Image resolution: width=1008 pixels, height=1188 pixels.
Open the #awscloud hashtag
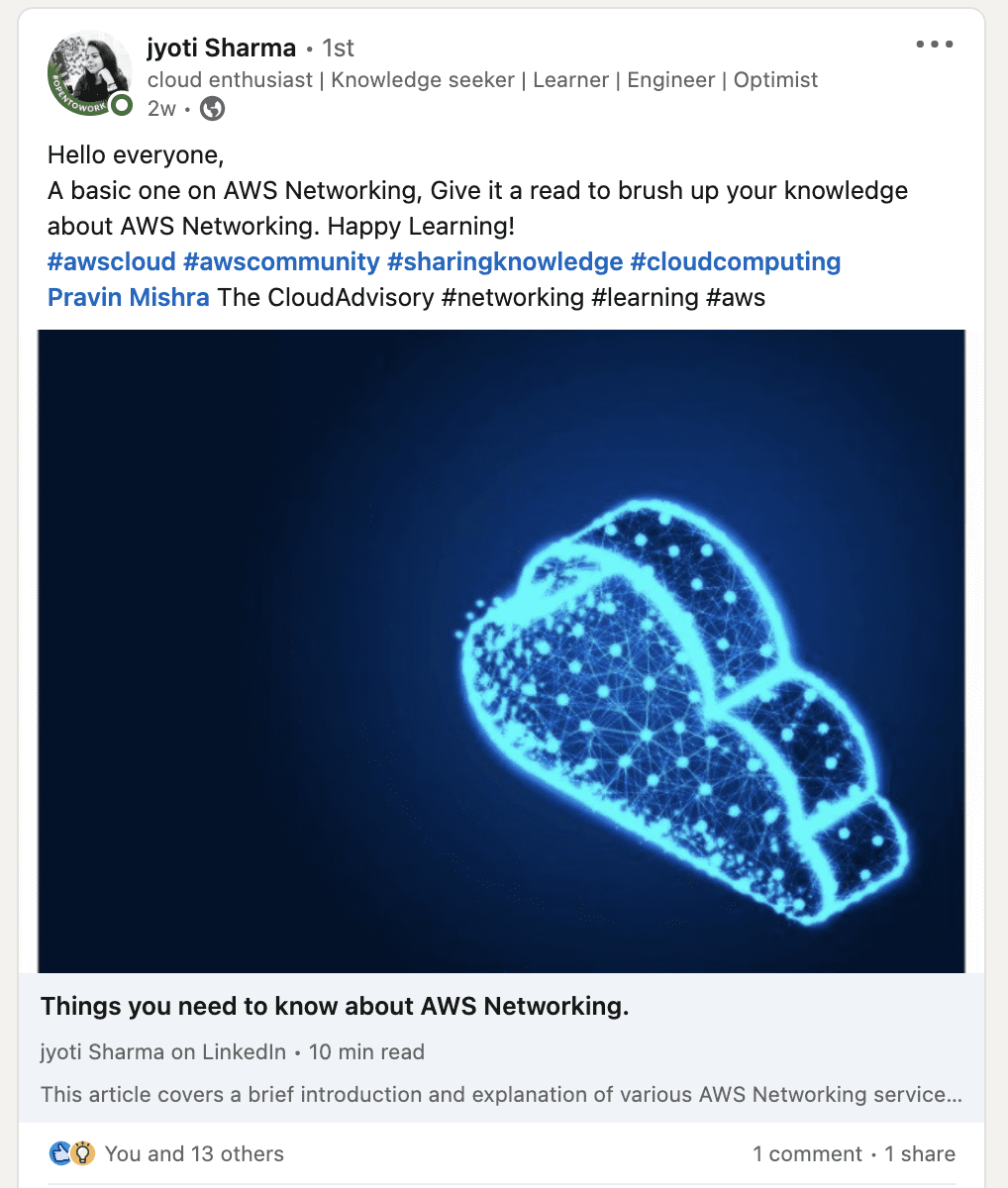pos(111,262)
